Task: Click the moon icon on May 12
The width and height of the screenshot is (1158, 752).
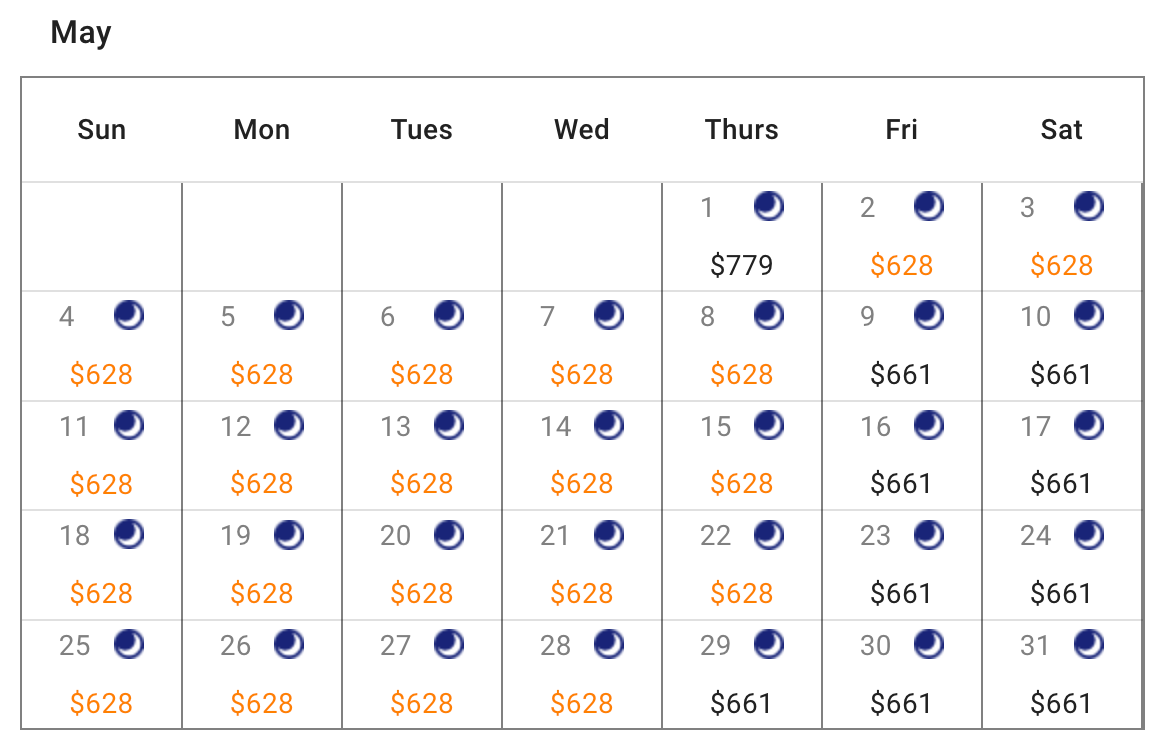Action: pyautogui.click(x=289, y=425)
